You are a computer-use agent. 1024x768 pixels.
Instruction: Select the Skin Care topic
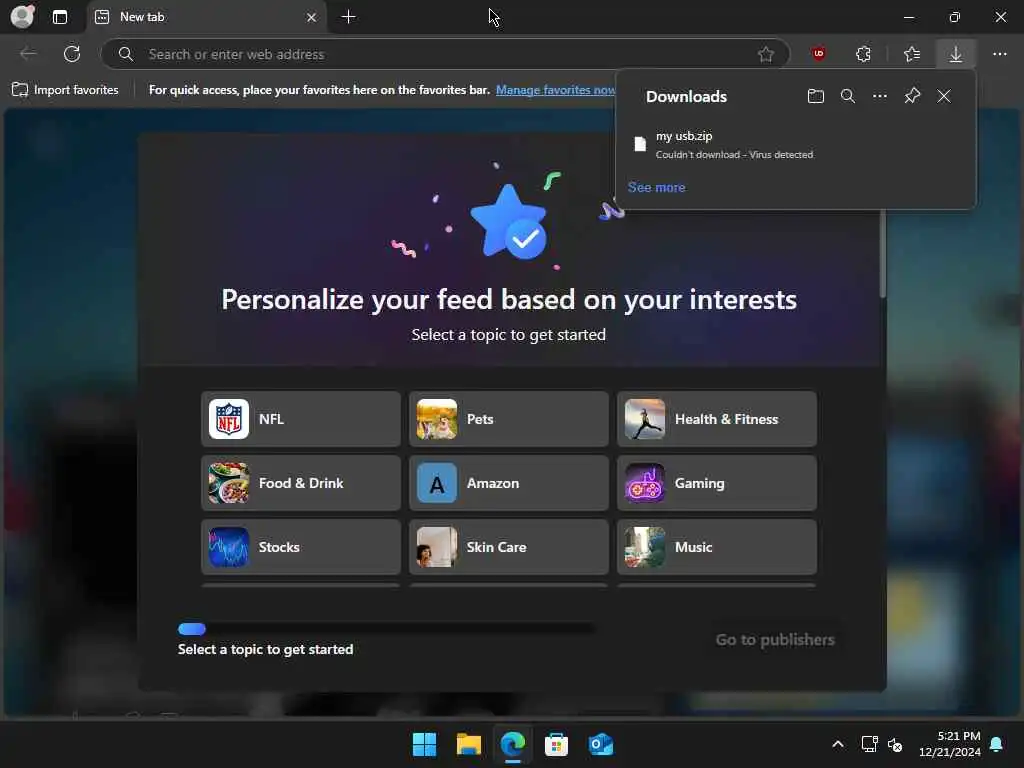click(x=509, y=547)
